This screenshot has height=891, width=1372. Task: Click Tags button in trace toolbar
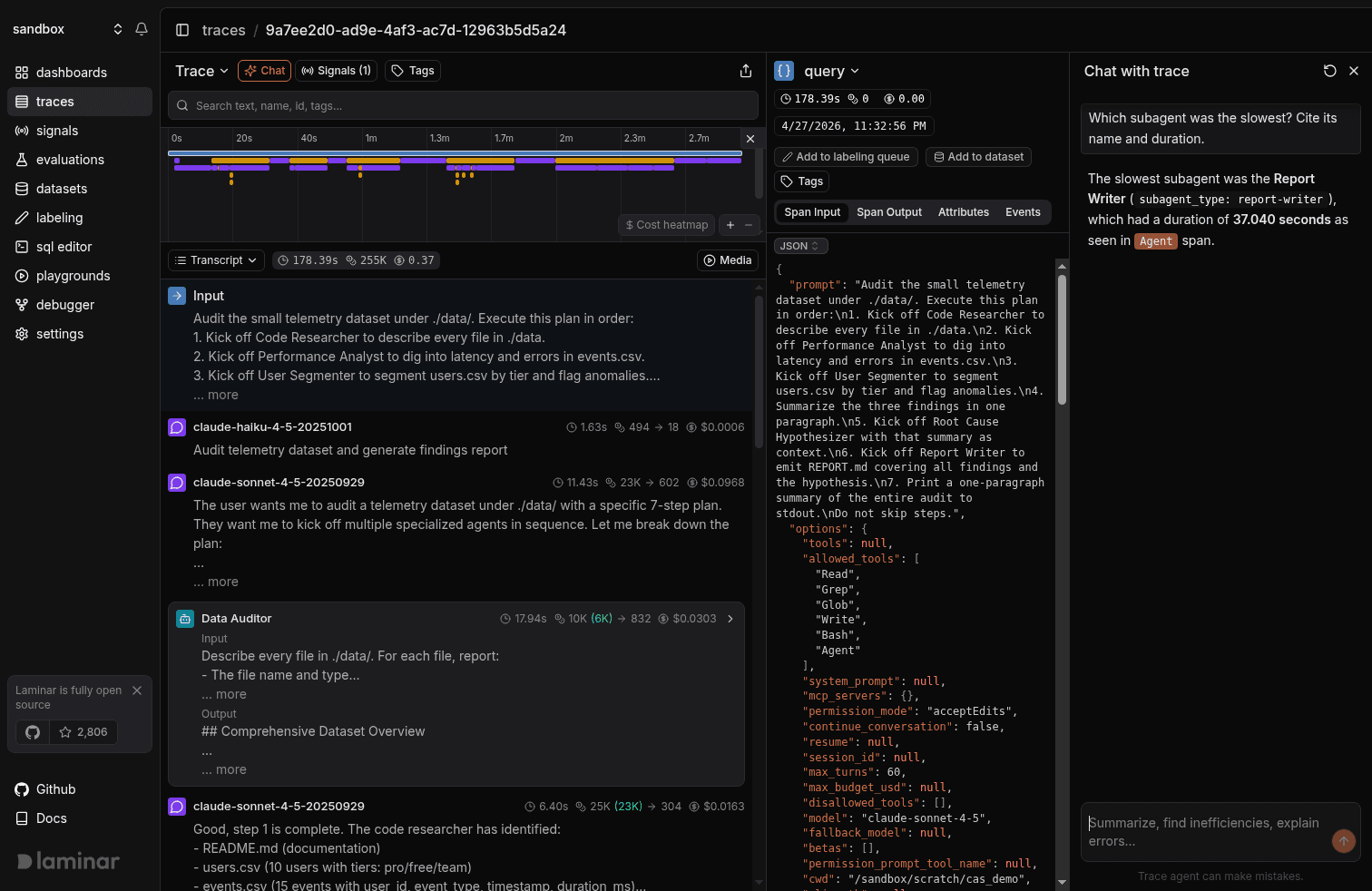tap(413, 71)
